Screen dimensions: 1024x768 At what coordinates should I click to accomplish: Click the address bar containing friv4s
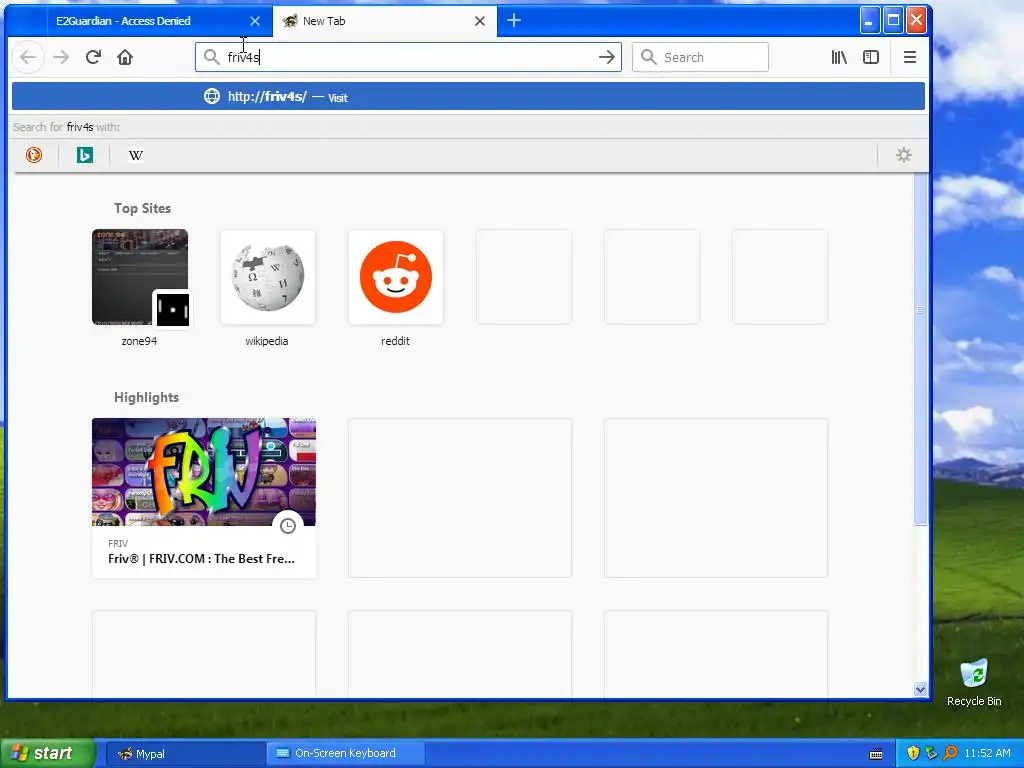(408, 57)
